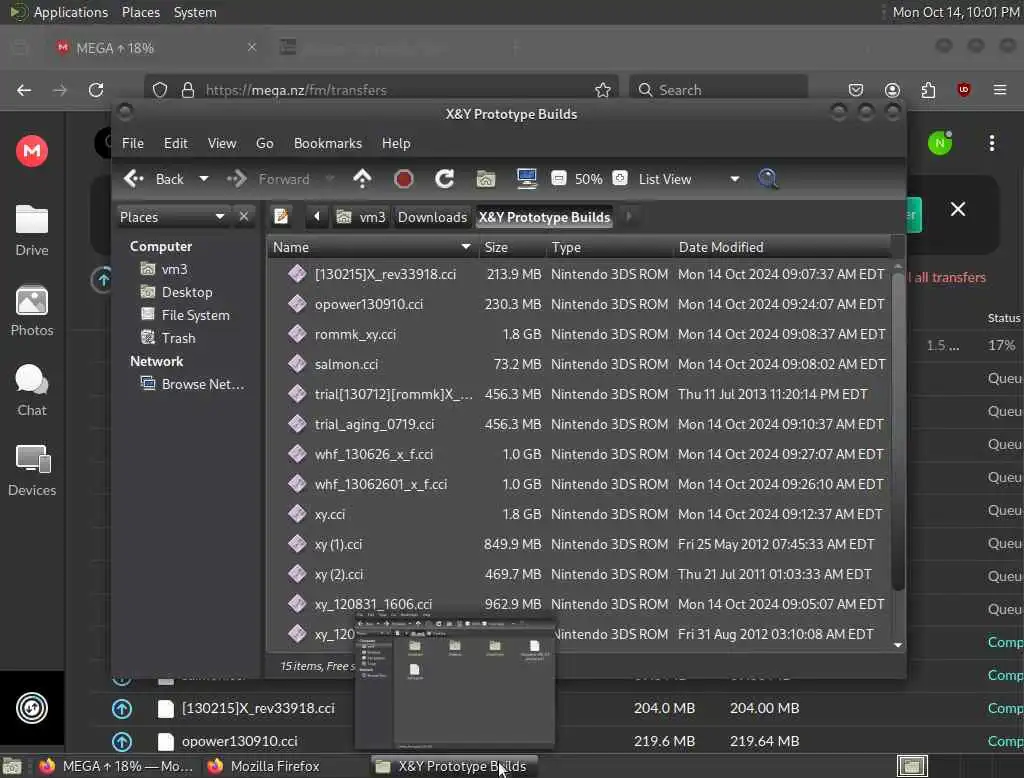Select file xy (2).cci
This screenshot has width=1024, height=778.
point(338,575)
